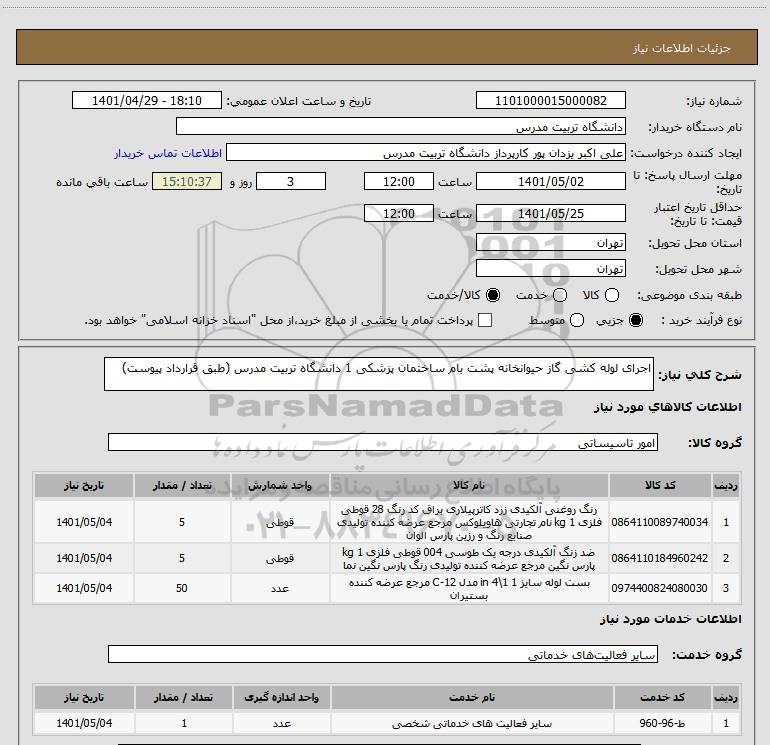Tick the اسناد خزانه اسلامی payment checkbox
770x745 pixels.
point(485,320)
